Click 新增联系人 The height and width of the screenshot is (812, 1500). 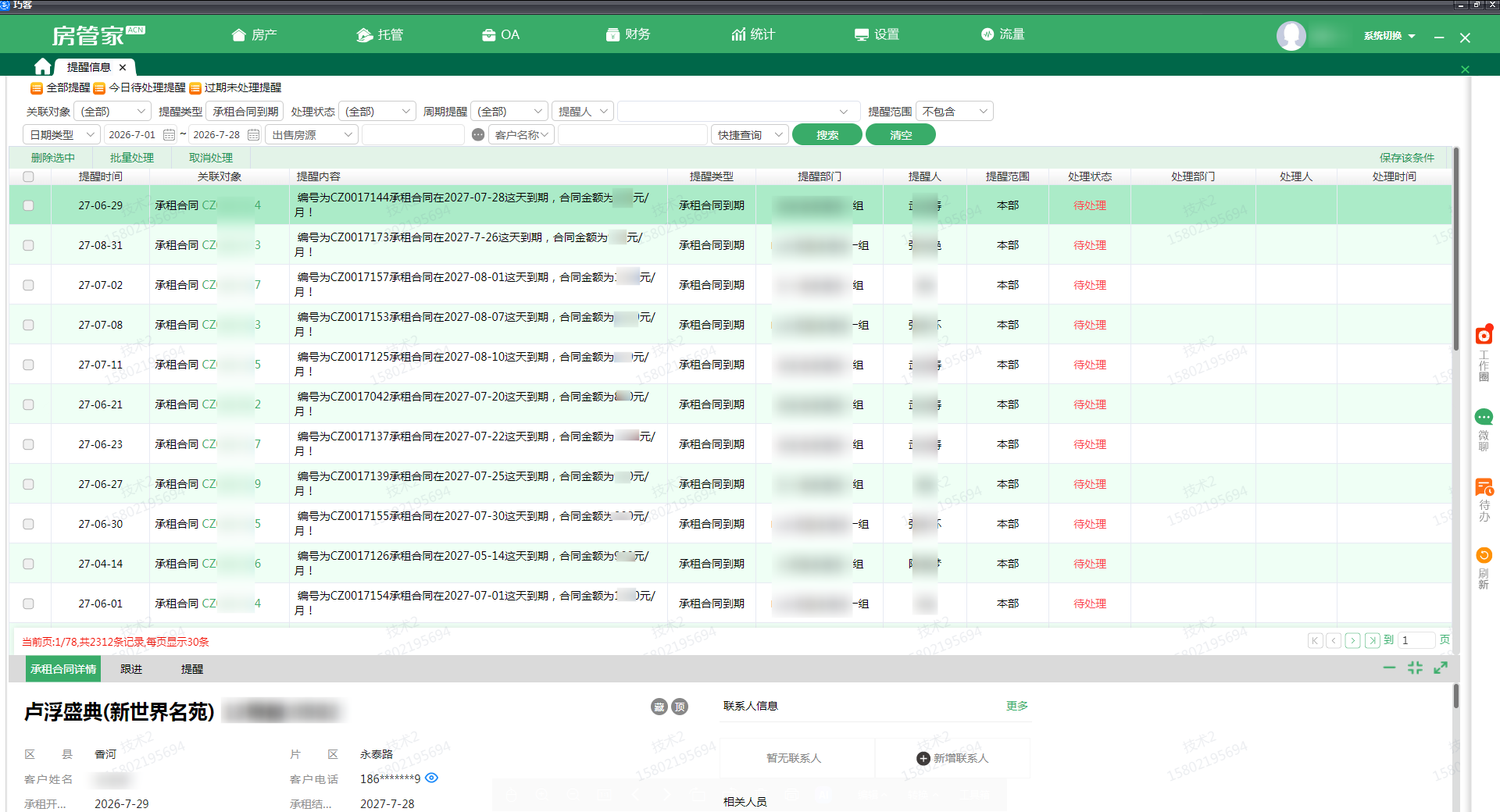[952, 758]
